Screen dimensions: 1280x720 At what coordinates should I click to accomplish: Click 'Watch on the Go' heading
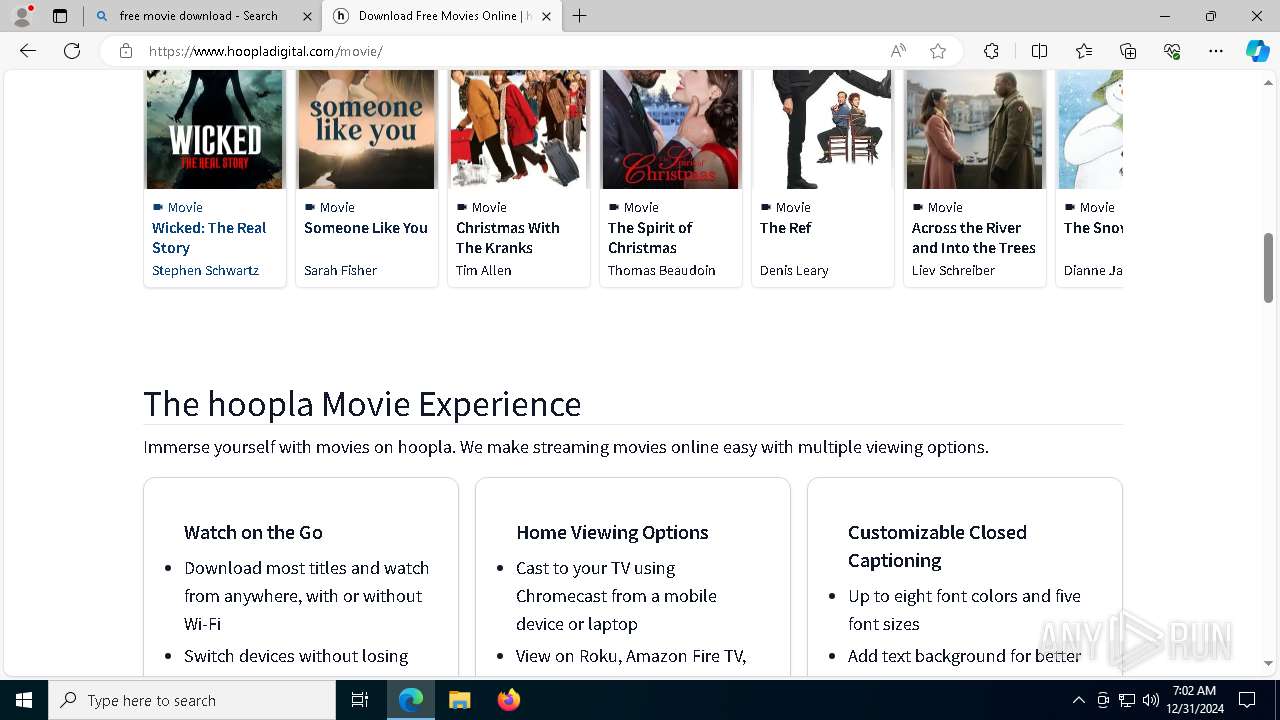click(x=253, y=533)
